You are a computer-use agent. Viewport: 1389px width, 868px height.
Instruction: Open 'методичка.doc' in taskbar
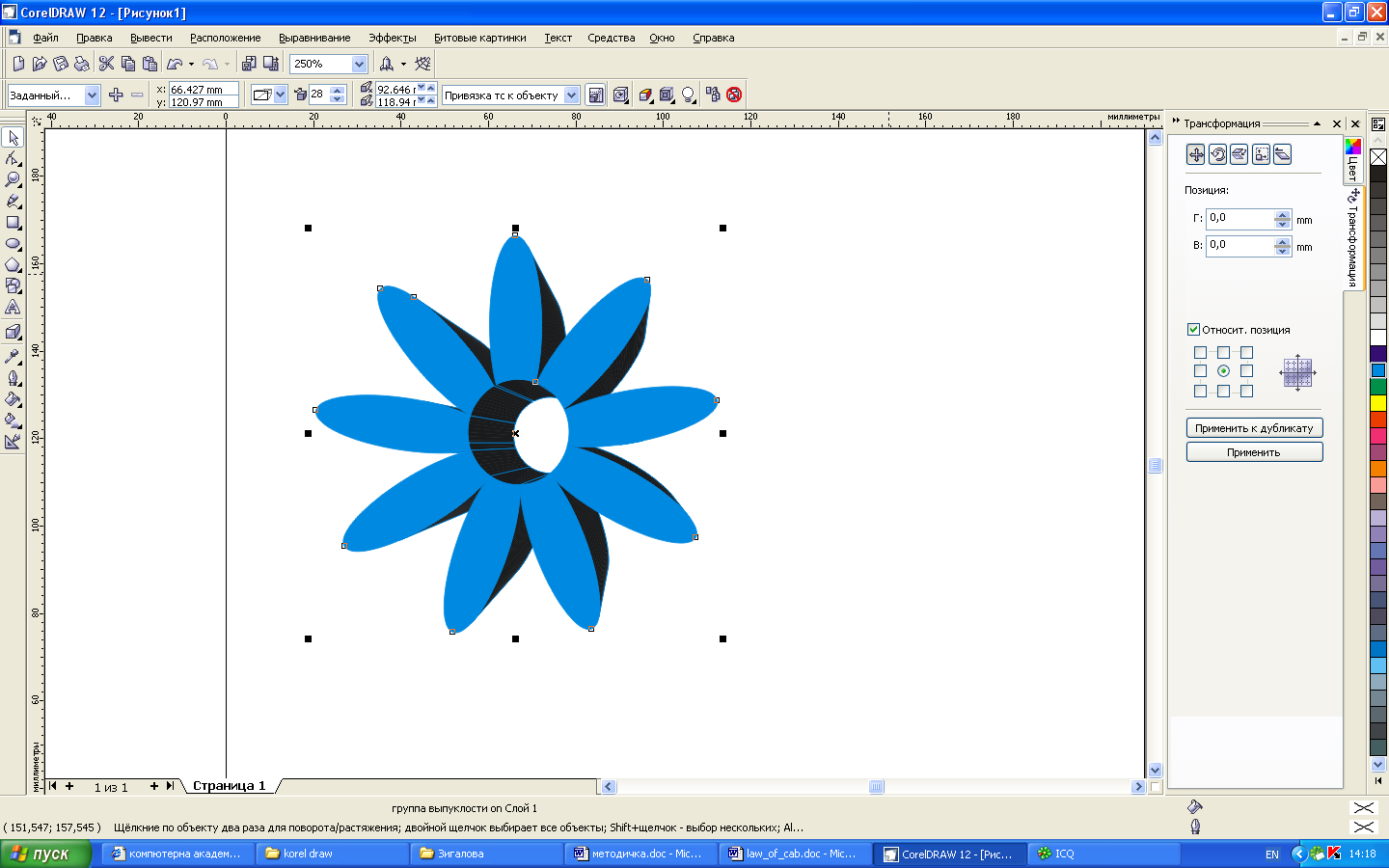tap(641, 854)
